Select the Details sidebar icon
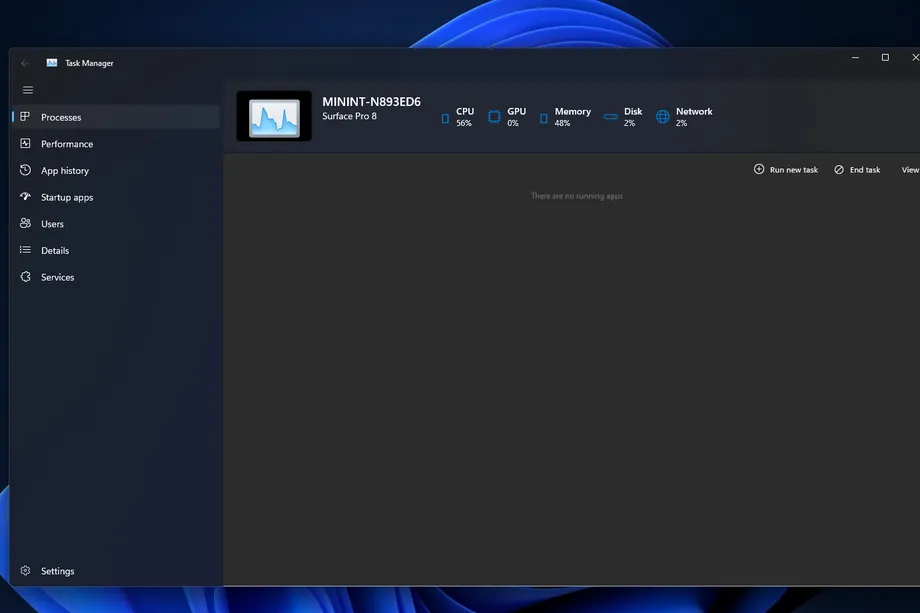The height and width of the screenshot is (613, 920). (x=25, y=250)
